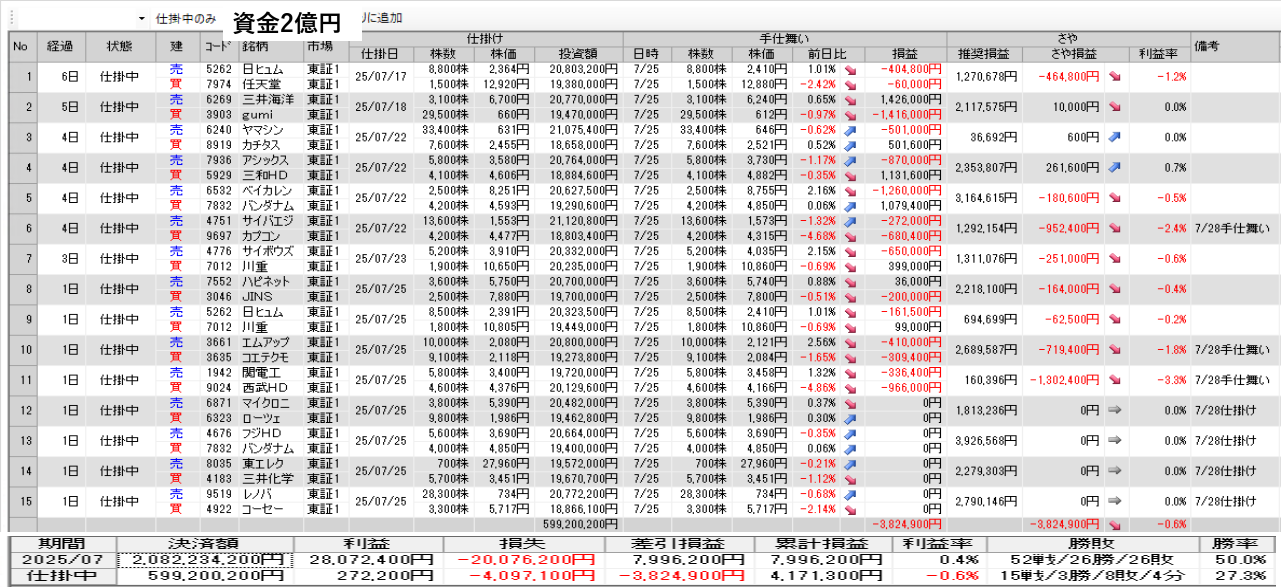The width and height of the screenshot is (1281, 587).
Task: Click the blue up arrow in row 4 さや損益
Action: tap(1115, 167)
